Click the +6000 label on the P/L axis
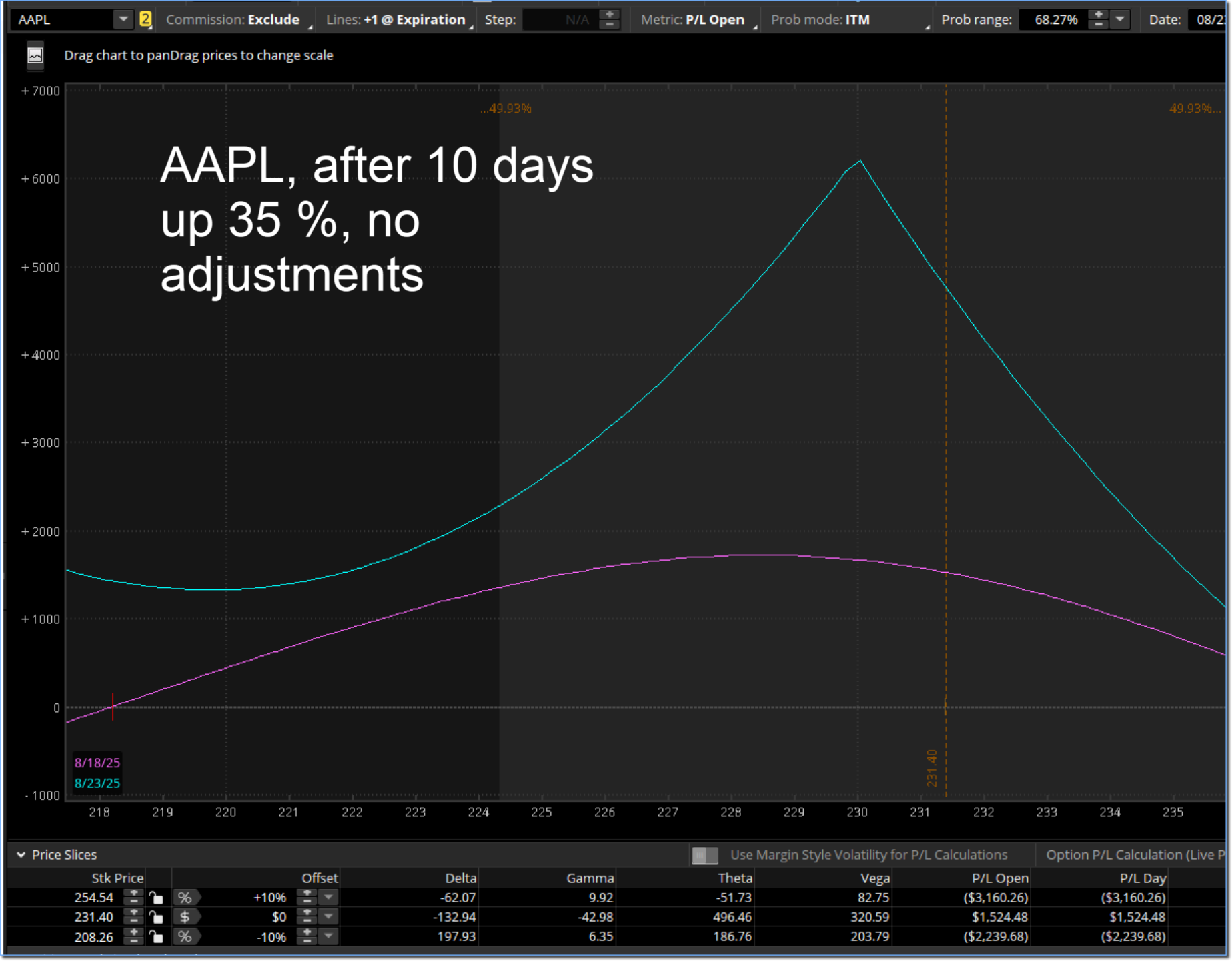Image resolution: width=1232 pixels, height=961 pixels. tap(41, 179)
